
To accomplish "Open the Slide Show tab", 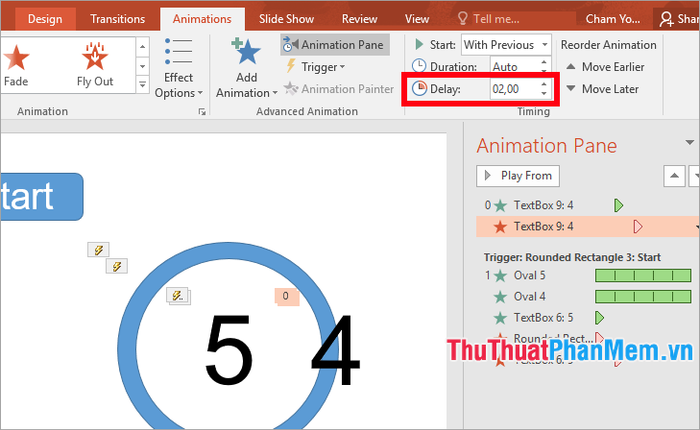I will tap(286, 19).
